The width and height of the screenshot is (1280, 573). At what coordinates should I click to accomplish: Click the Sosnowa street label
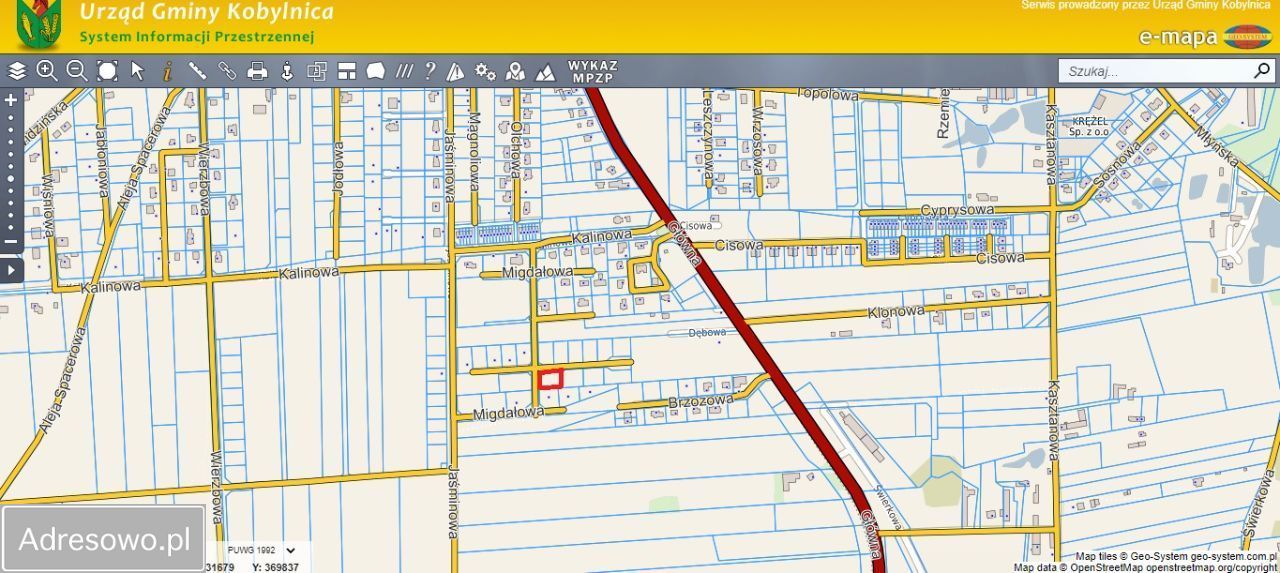pyautogui.click(x=1117, y=167)
